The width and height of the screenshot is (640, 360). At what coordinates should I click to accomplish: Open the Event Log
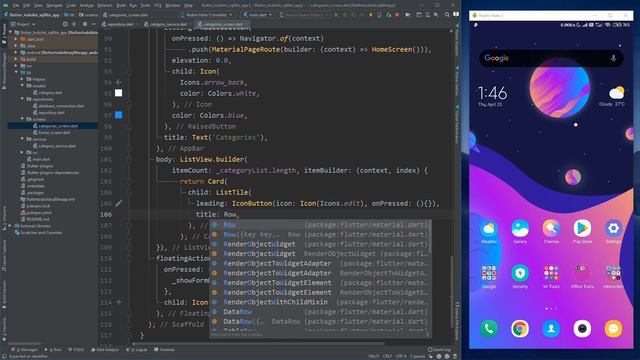click(439, 350)
